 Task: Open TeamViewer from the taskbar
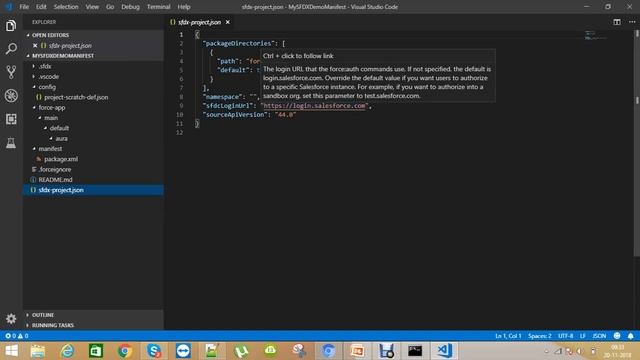pyautogui.click(x=183, y=351)
